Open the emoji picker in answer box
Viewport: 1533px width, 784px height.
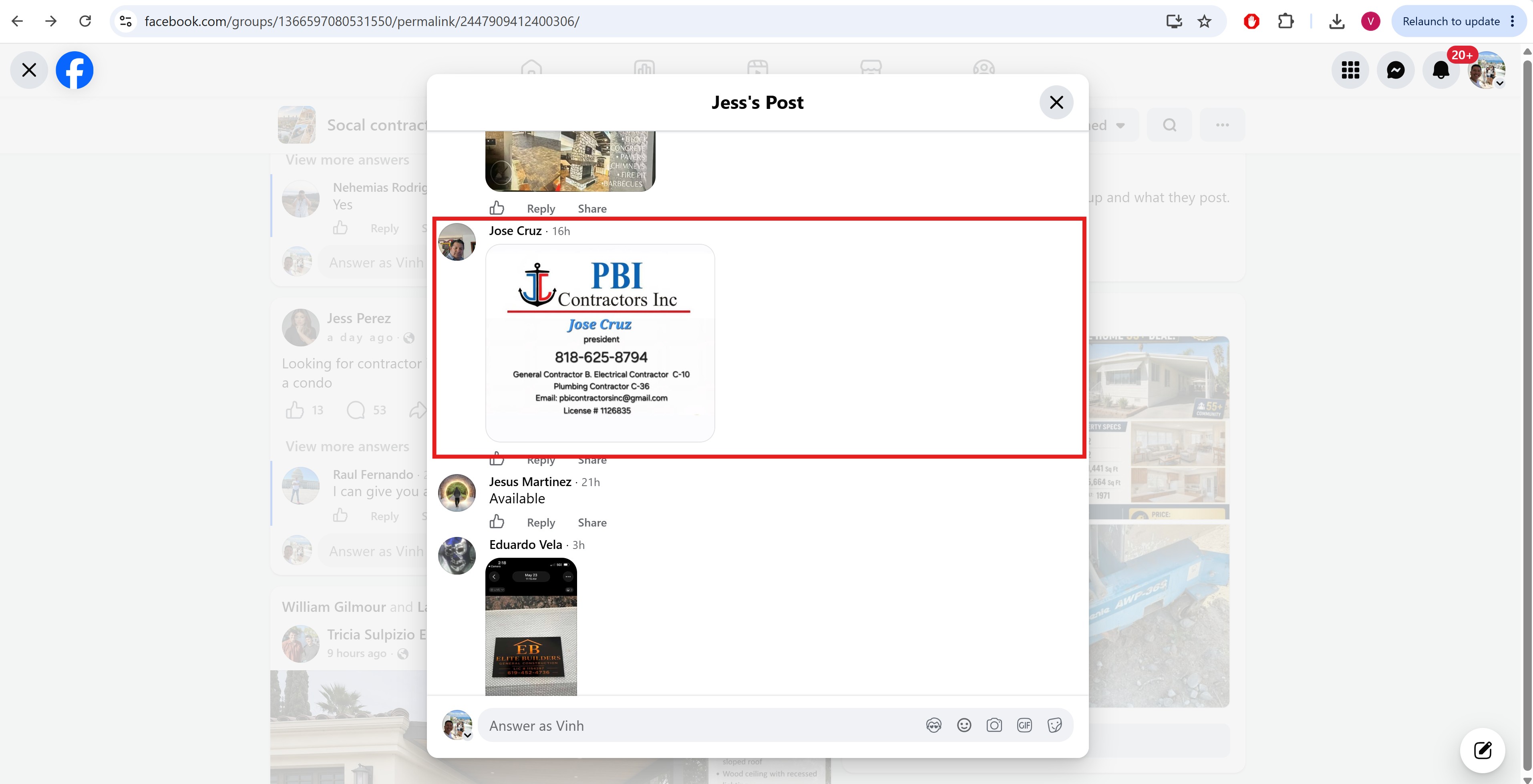coord(964,726)
